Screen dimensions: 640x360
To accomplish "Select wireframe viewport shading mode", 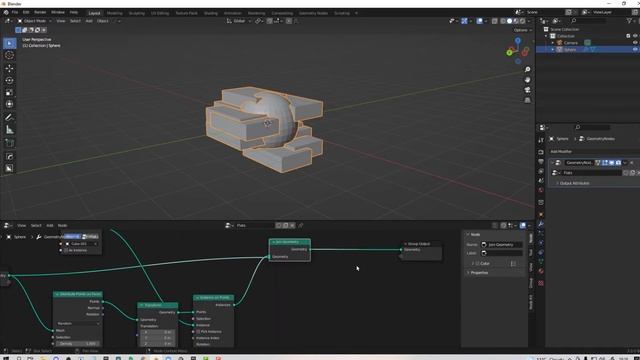I will tap(503, 21).
